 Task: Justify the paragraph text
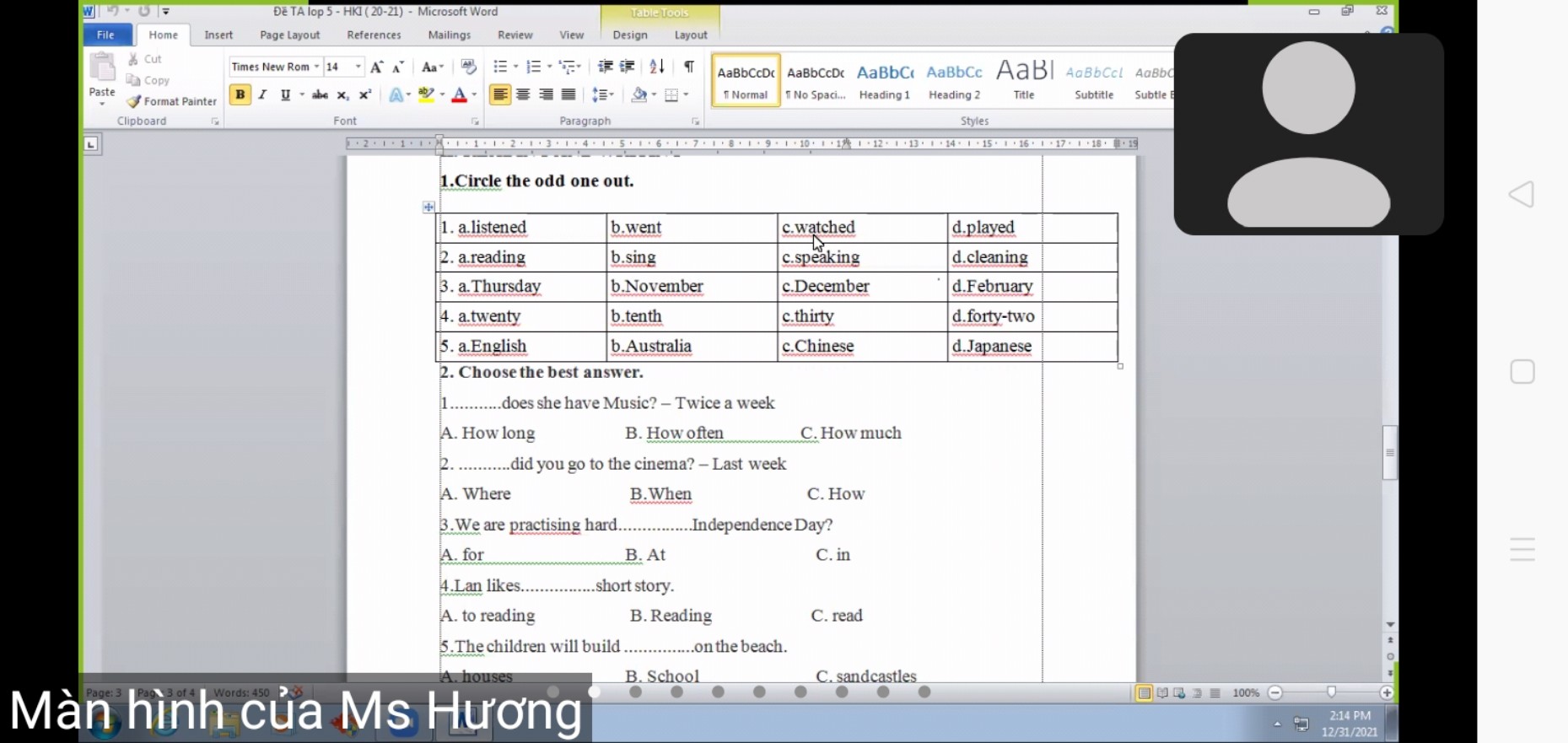pos(568,95)
